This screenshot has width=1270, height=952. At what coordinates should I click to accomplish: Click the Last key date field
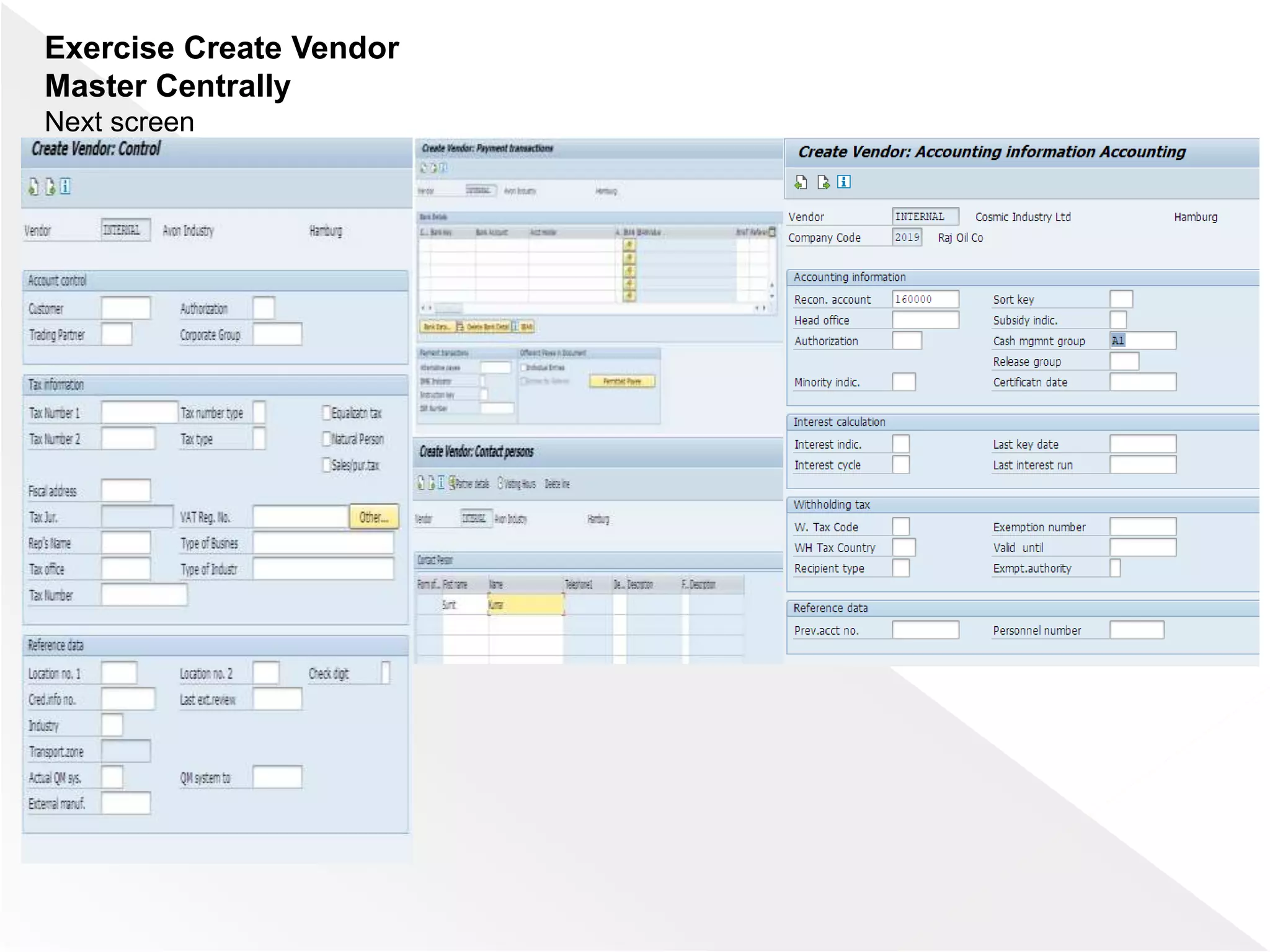[x=1143, y=444]
